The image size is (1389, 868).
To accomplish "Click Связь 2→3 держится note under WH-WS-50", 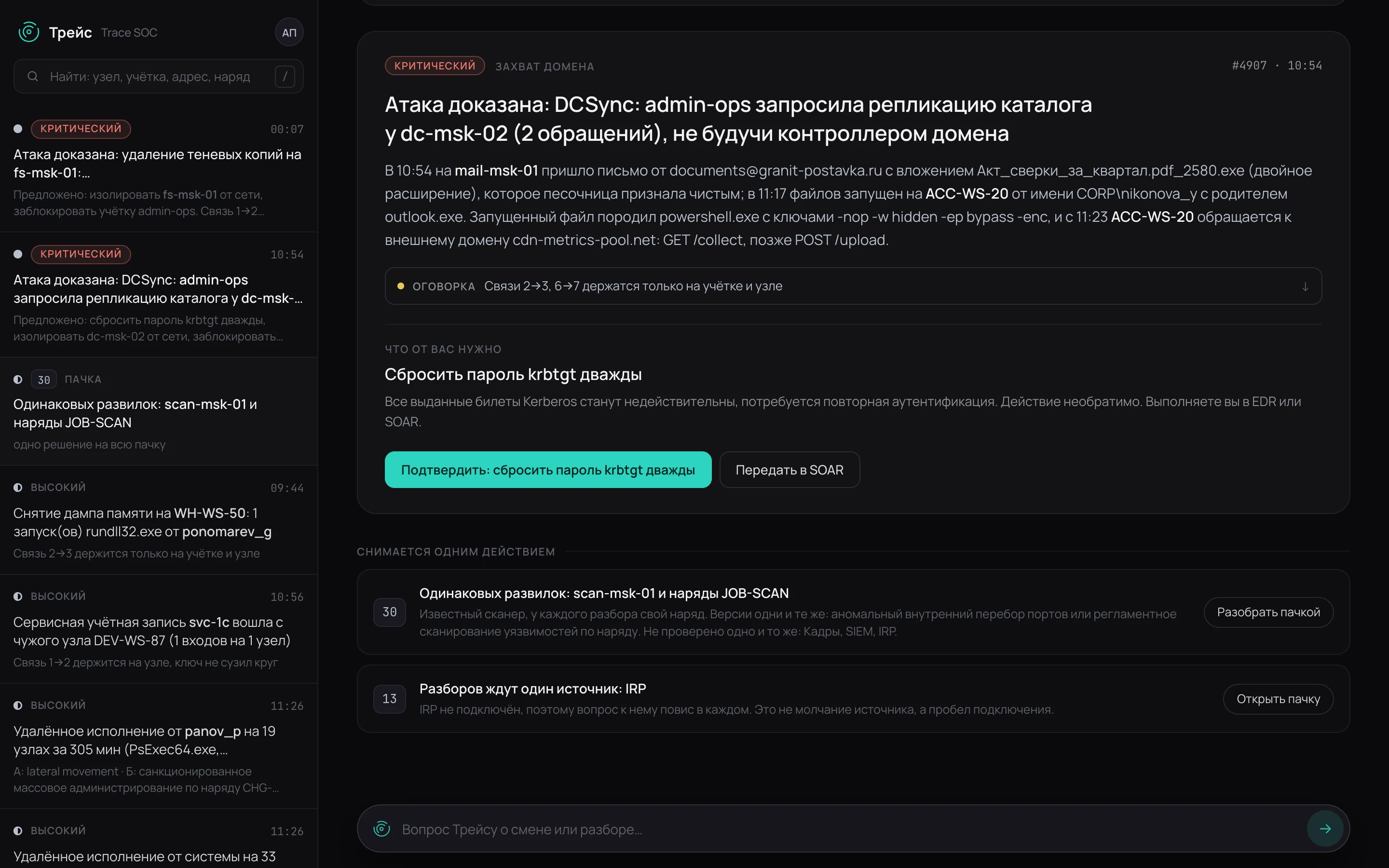I will pos(136,554).
